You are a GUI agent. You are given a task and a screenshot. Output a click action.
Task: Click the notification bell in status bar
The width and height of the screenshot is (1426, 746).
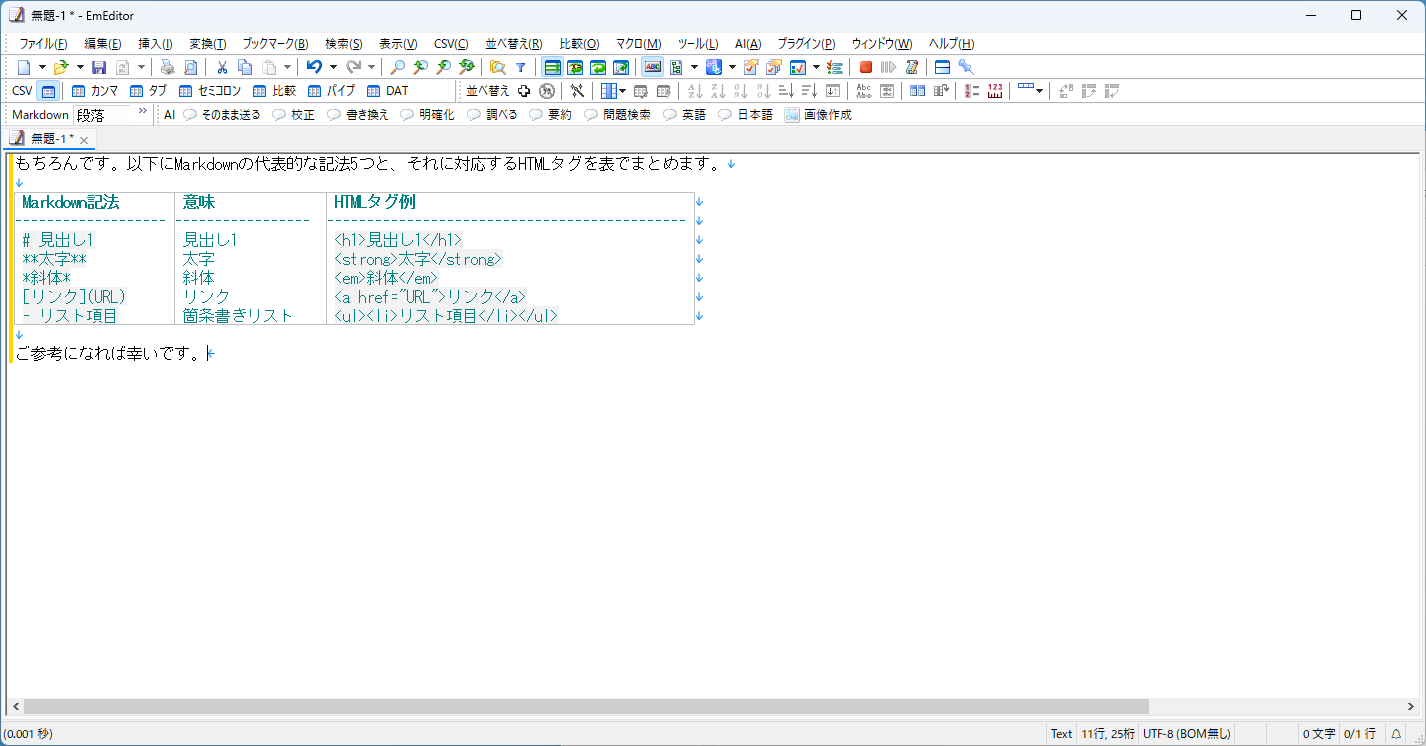click(1396, 734)
